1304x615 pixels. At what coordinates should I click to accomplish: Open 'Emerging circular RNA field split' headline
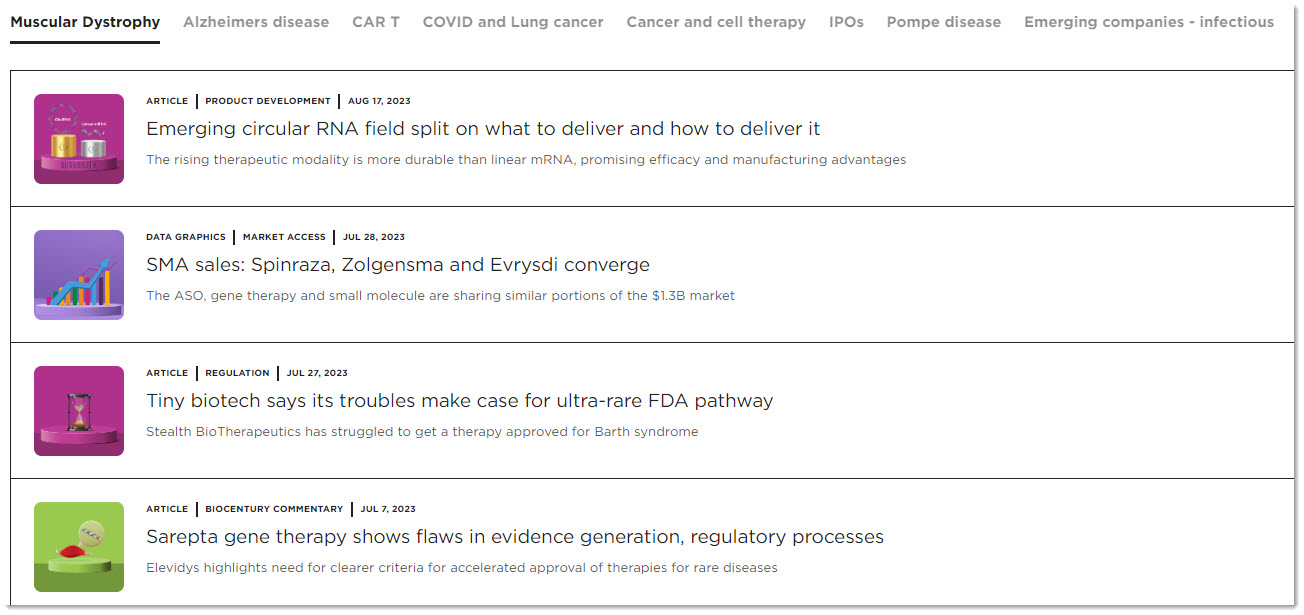[483, 129]
